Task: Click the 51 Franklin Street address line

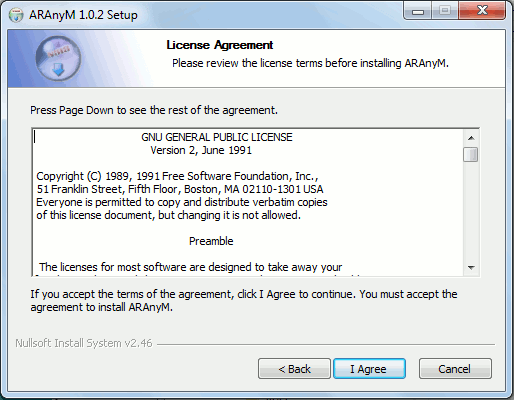Action: point(180,189)
